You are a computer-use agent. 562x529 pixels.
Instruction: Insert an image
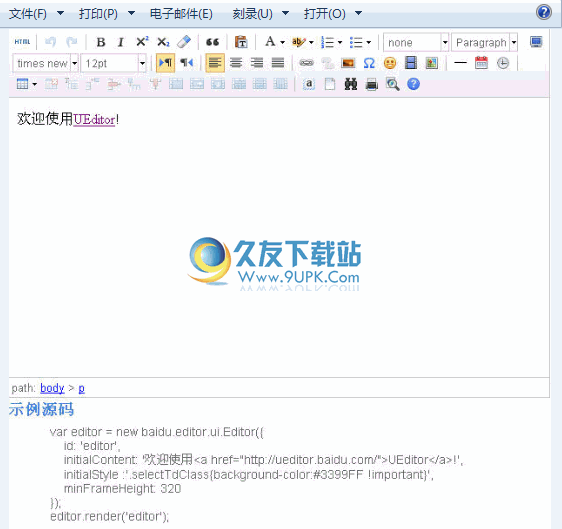[x=348, y=63]
